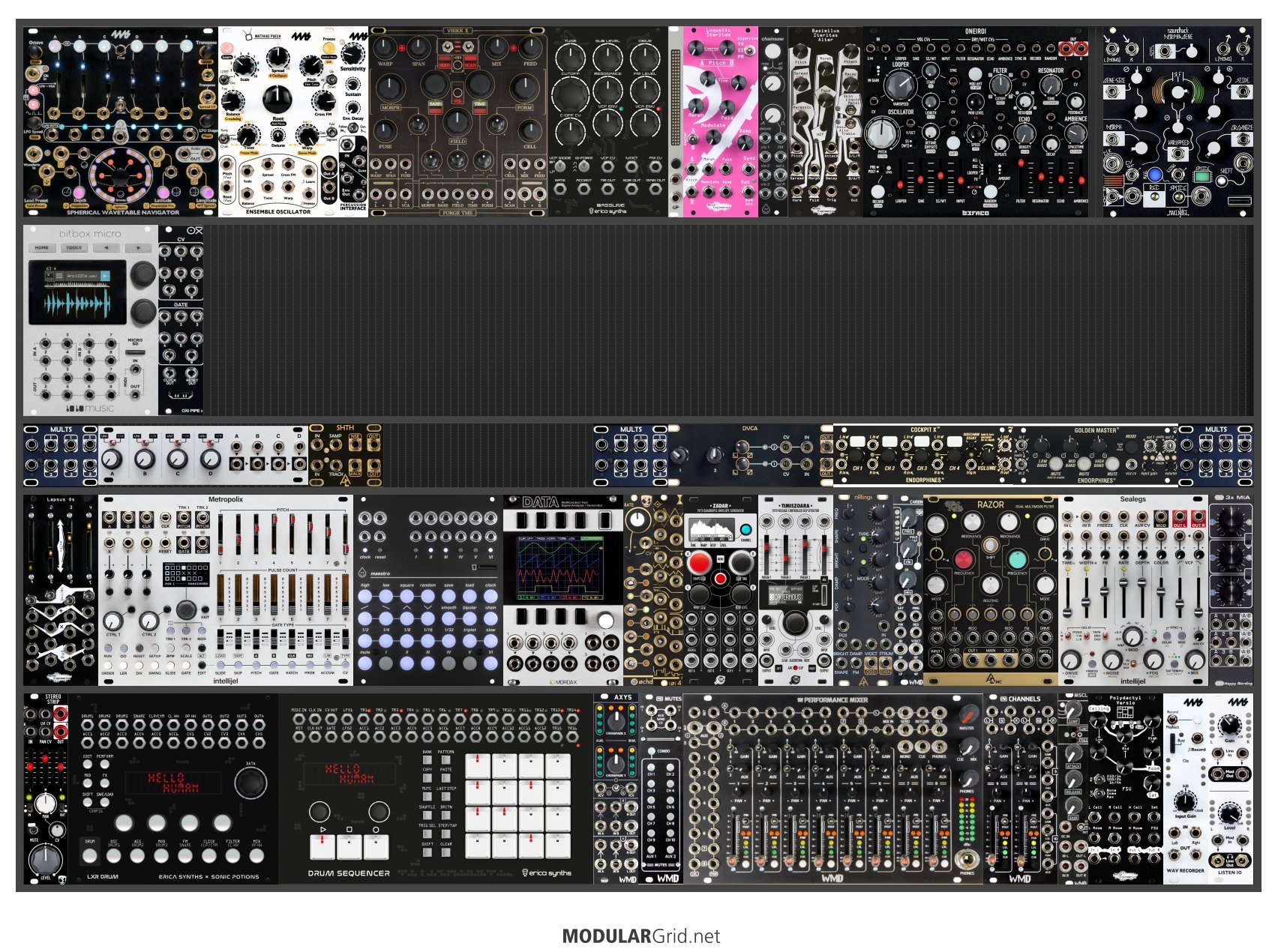Click the Befaco logo on the Oneiroi module
The width and height of the screenshot is (1284, 952).
[975, 213]
